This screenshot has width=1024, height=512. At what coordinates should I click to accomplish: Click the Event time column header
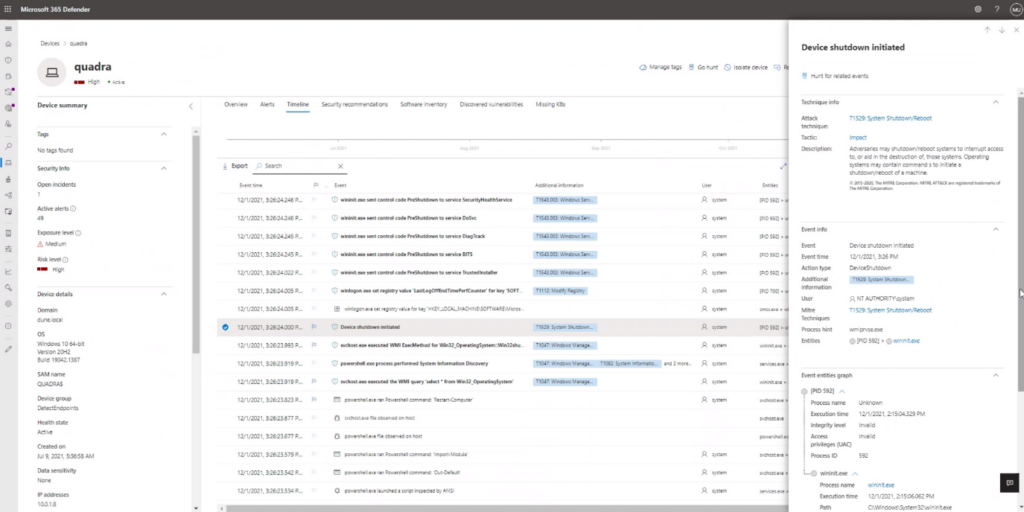251,185
